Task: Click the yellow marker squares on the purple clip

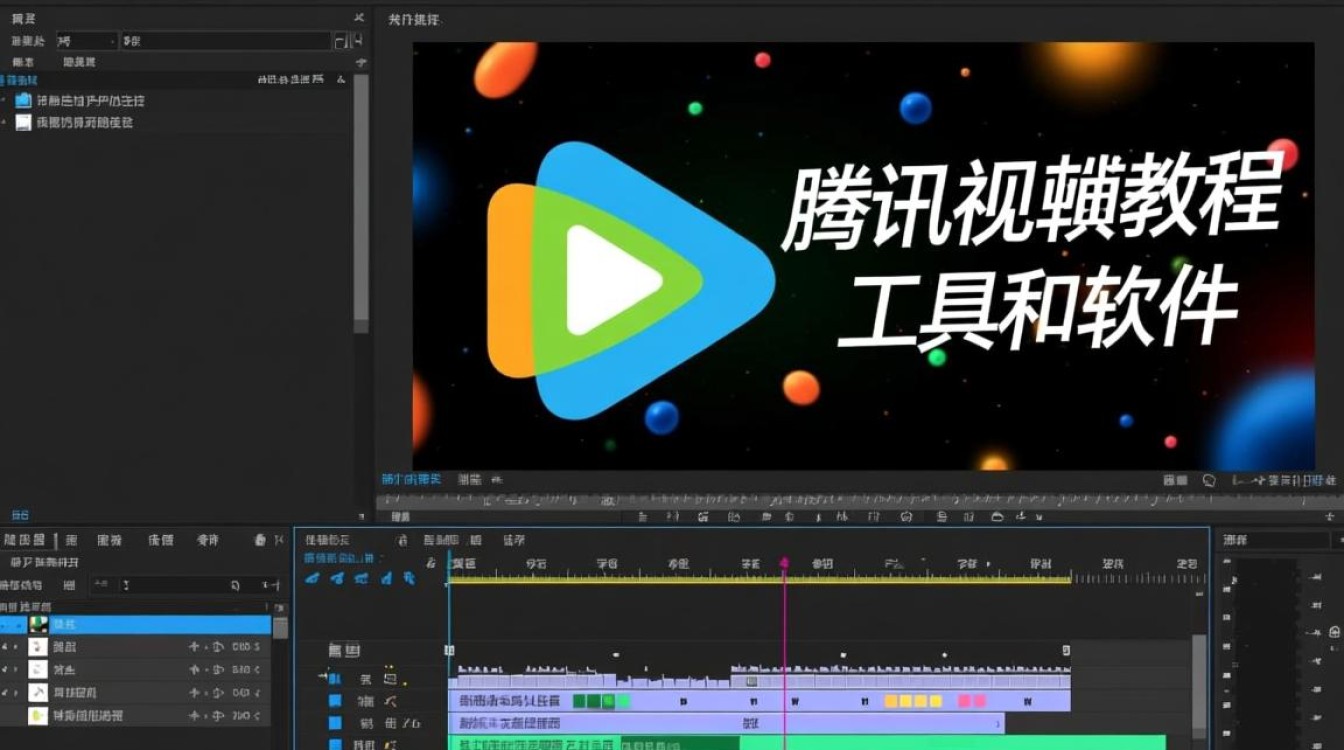Action: click(913, 701)
